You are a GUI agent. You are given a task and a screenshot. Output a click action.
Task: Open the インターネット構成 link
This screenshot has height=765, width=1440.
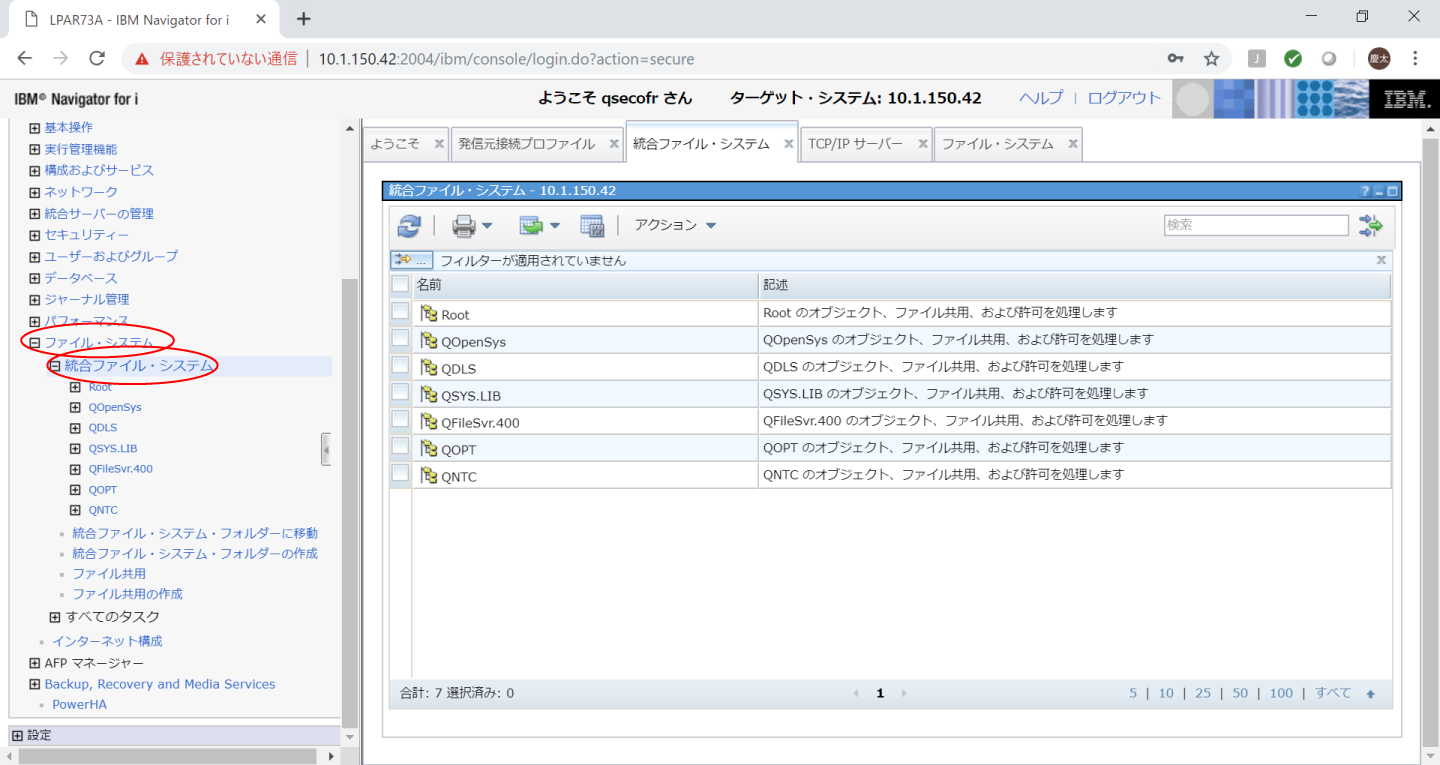(x=107, y=641)
